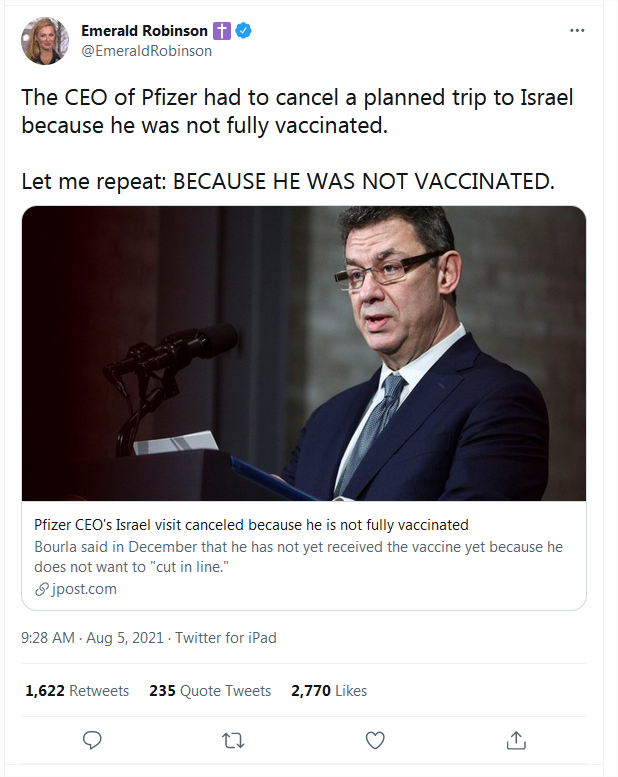Open the 9:28 AM Aug 5, 2021 timestamp

(92, 638)
